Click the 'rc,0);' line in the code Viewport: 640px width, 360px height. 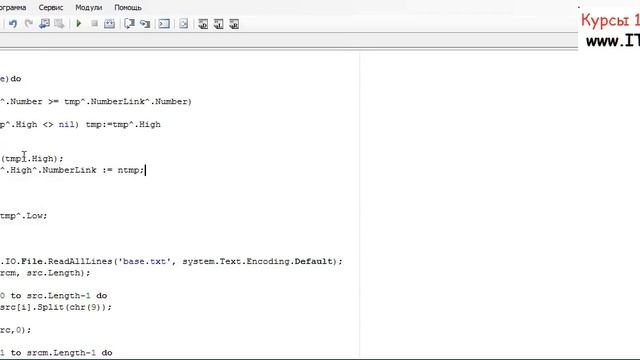tap(16, 330)
